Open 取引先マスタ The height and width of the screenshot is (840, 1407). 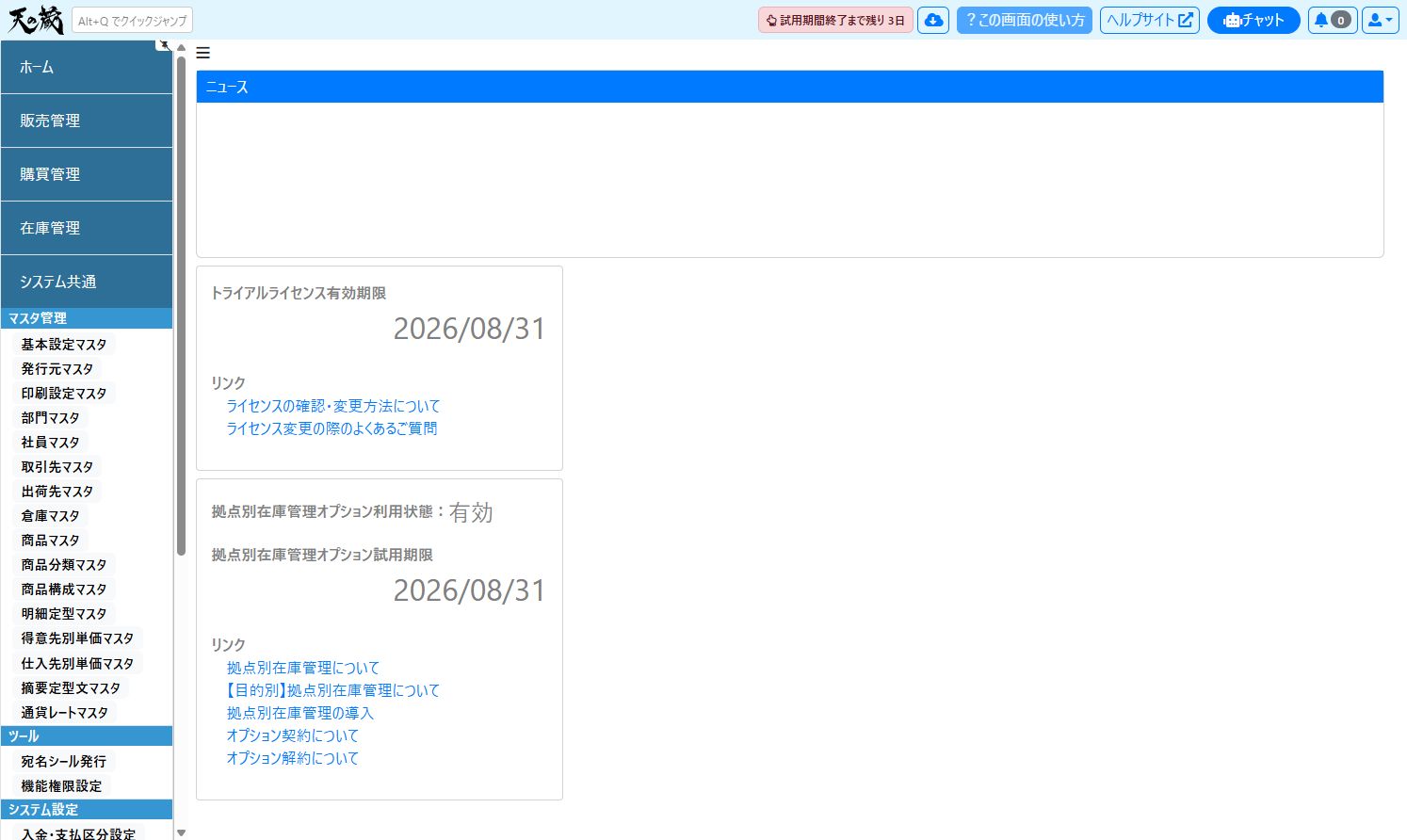tap(57, 467)
